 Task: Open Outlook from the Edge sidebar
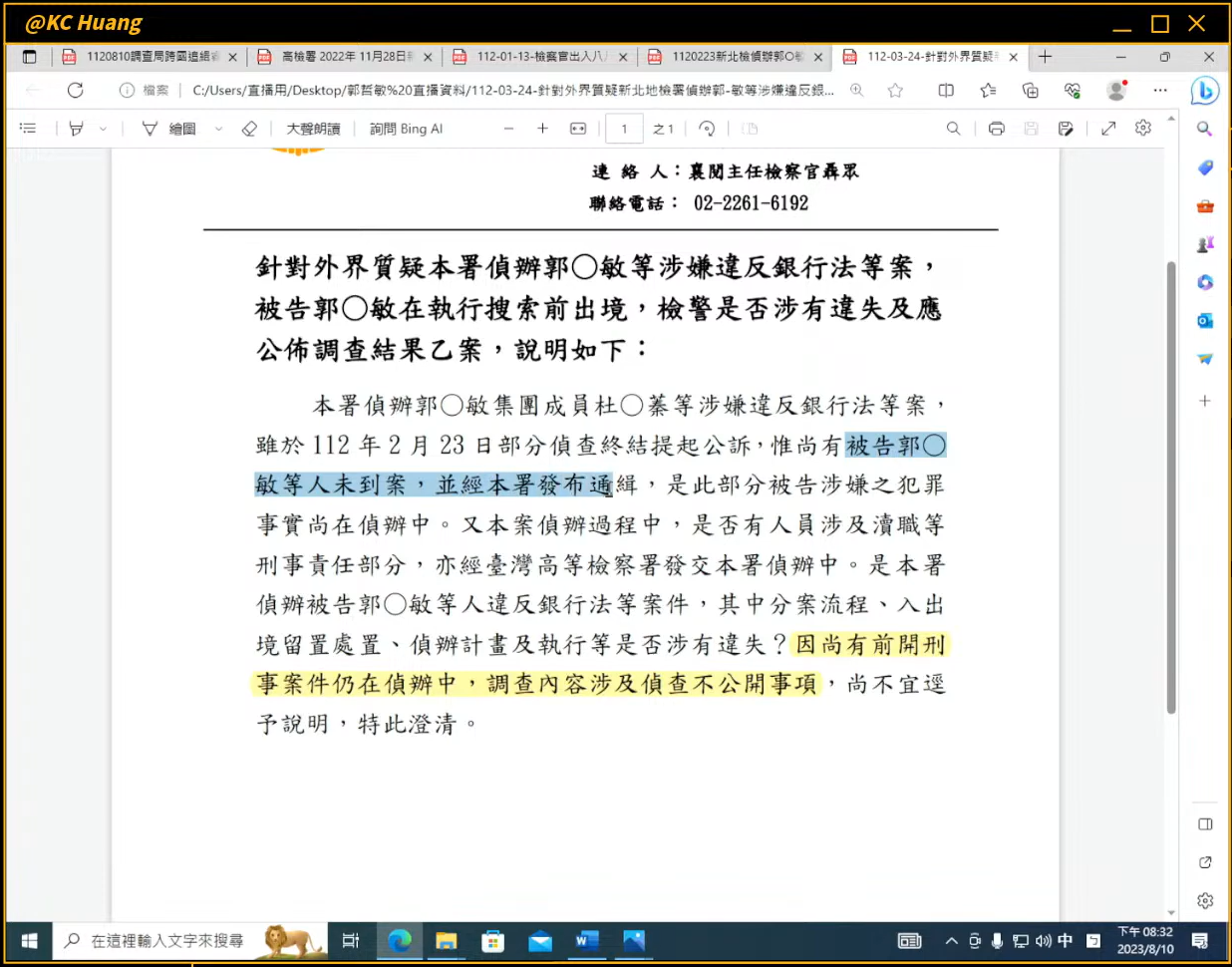(x=1205, y=320)
